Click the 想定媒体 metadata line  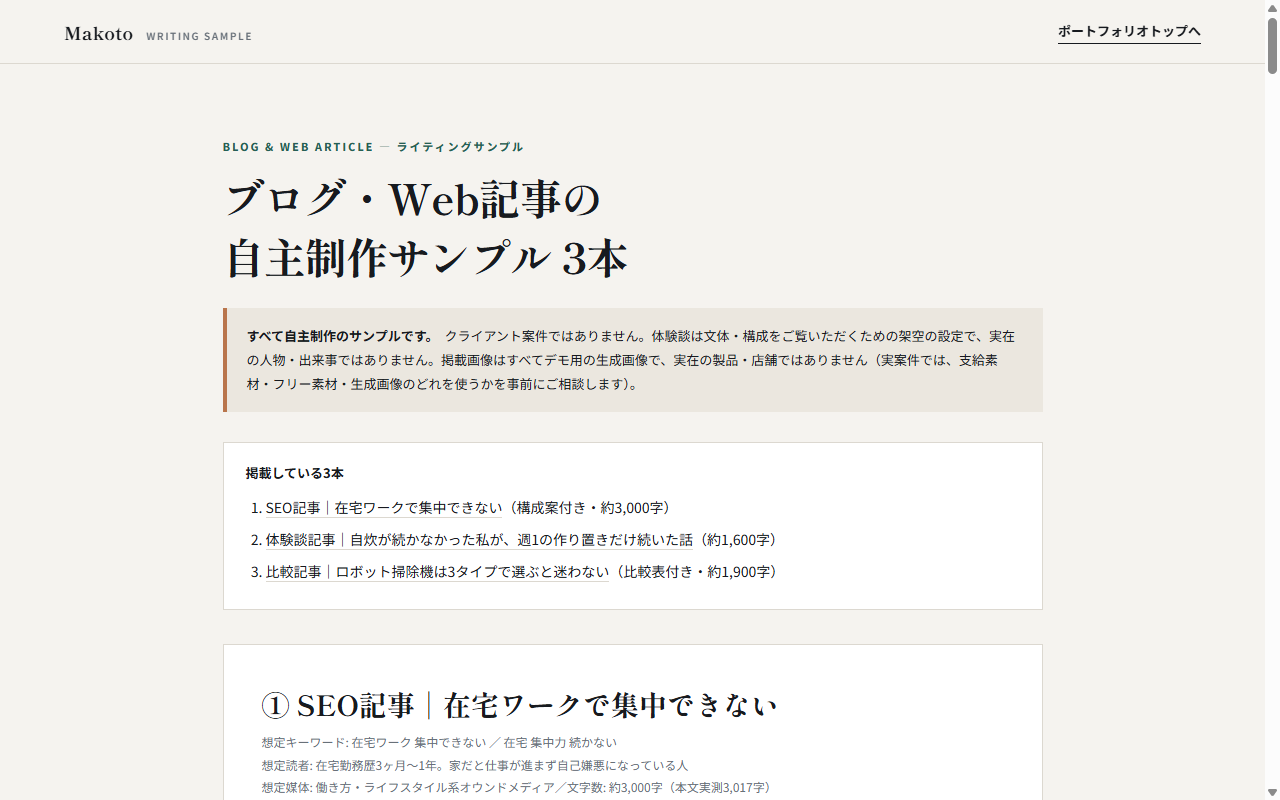(516, 787)
